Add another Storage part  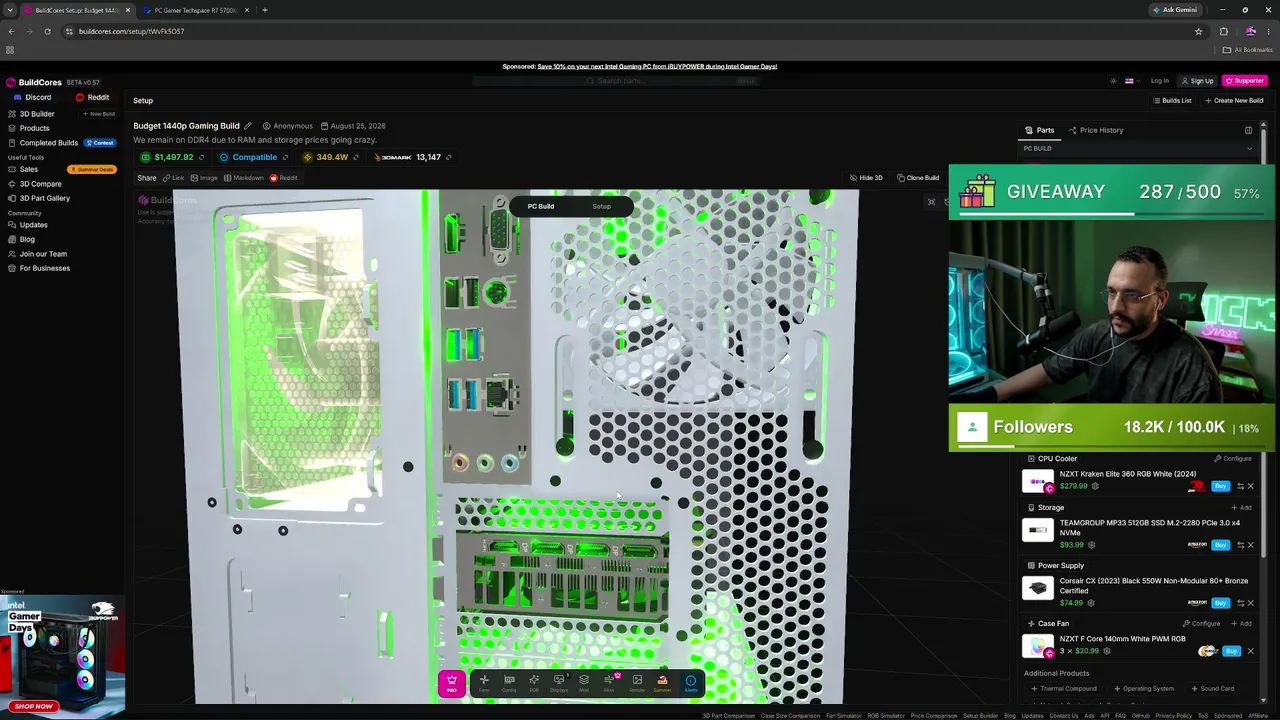[x=1241, y=508]
